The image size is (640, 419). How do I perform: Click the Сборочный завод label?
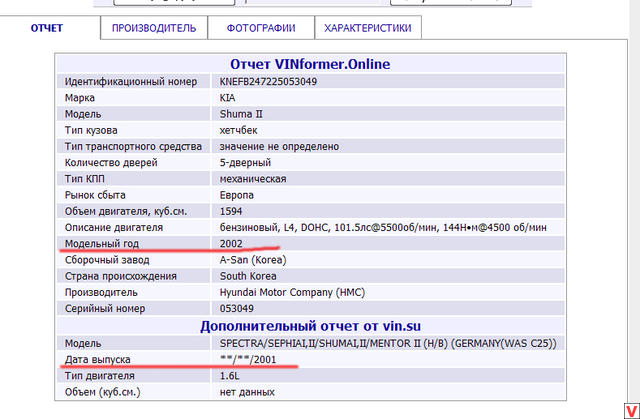pos(107,260)
